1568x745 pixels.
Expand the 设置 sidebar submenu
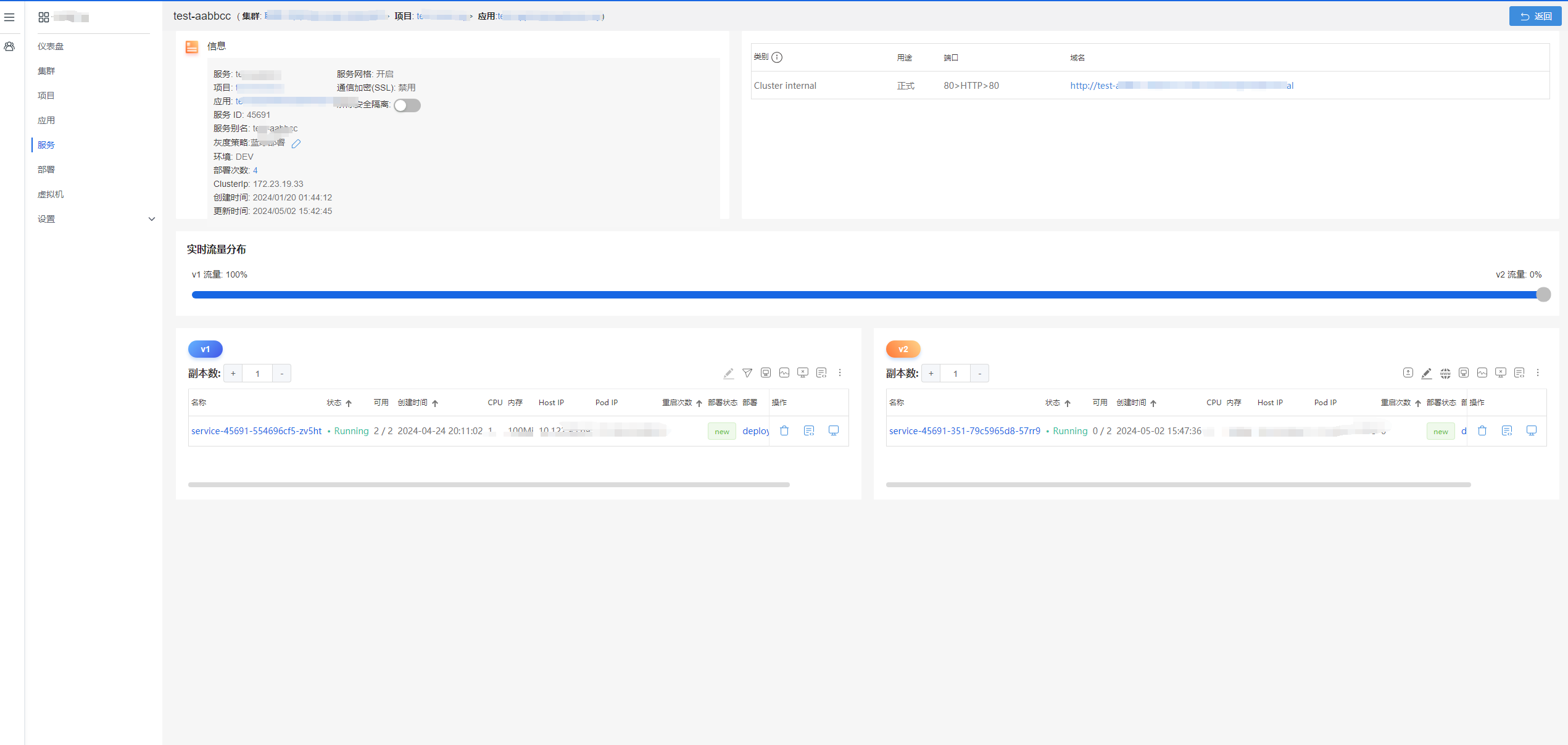point(152,219)
